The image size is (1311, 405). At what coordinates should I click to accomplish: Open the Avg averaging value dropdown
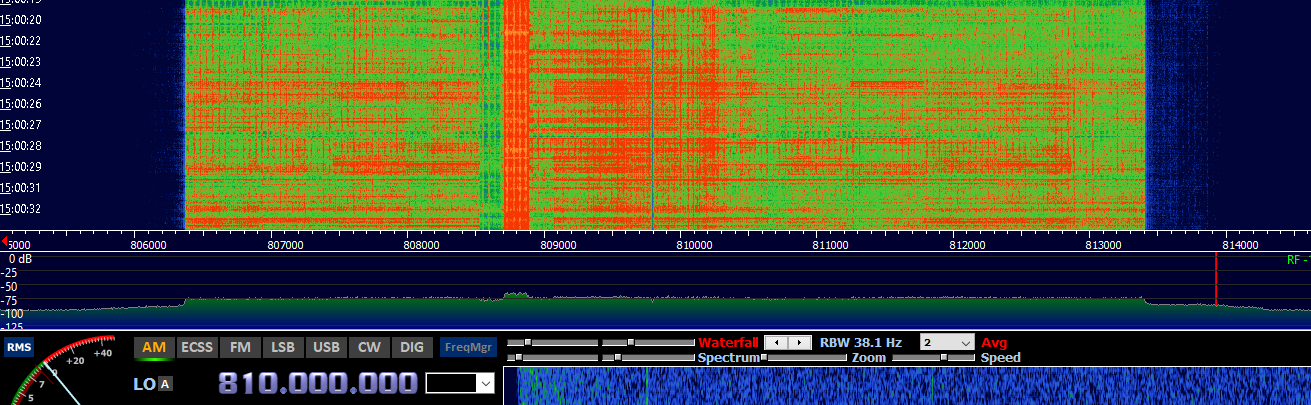(947, 342)
